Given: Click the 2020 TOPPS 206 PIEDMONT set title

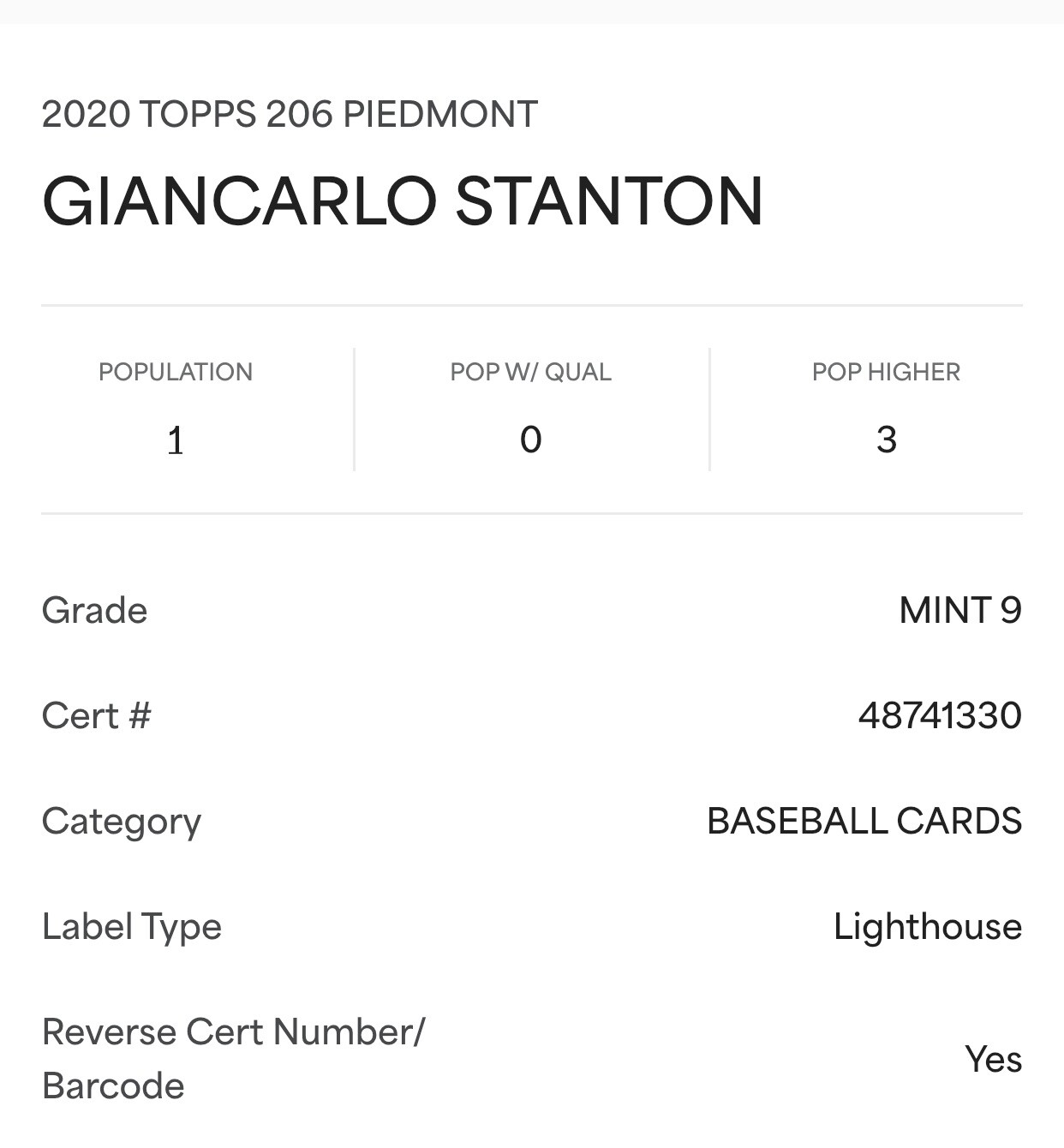Looking at the screenshot, I should click(290, 114).
